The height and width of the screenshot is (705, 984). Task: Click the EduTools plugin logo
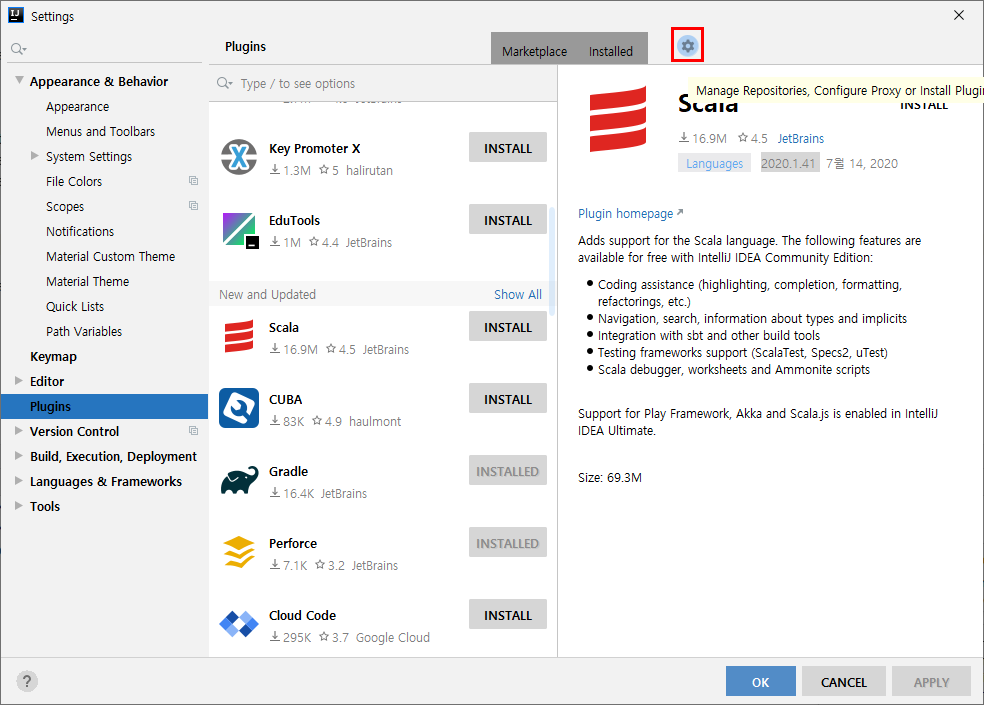tap(239, 230)
